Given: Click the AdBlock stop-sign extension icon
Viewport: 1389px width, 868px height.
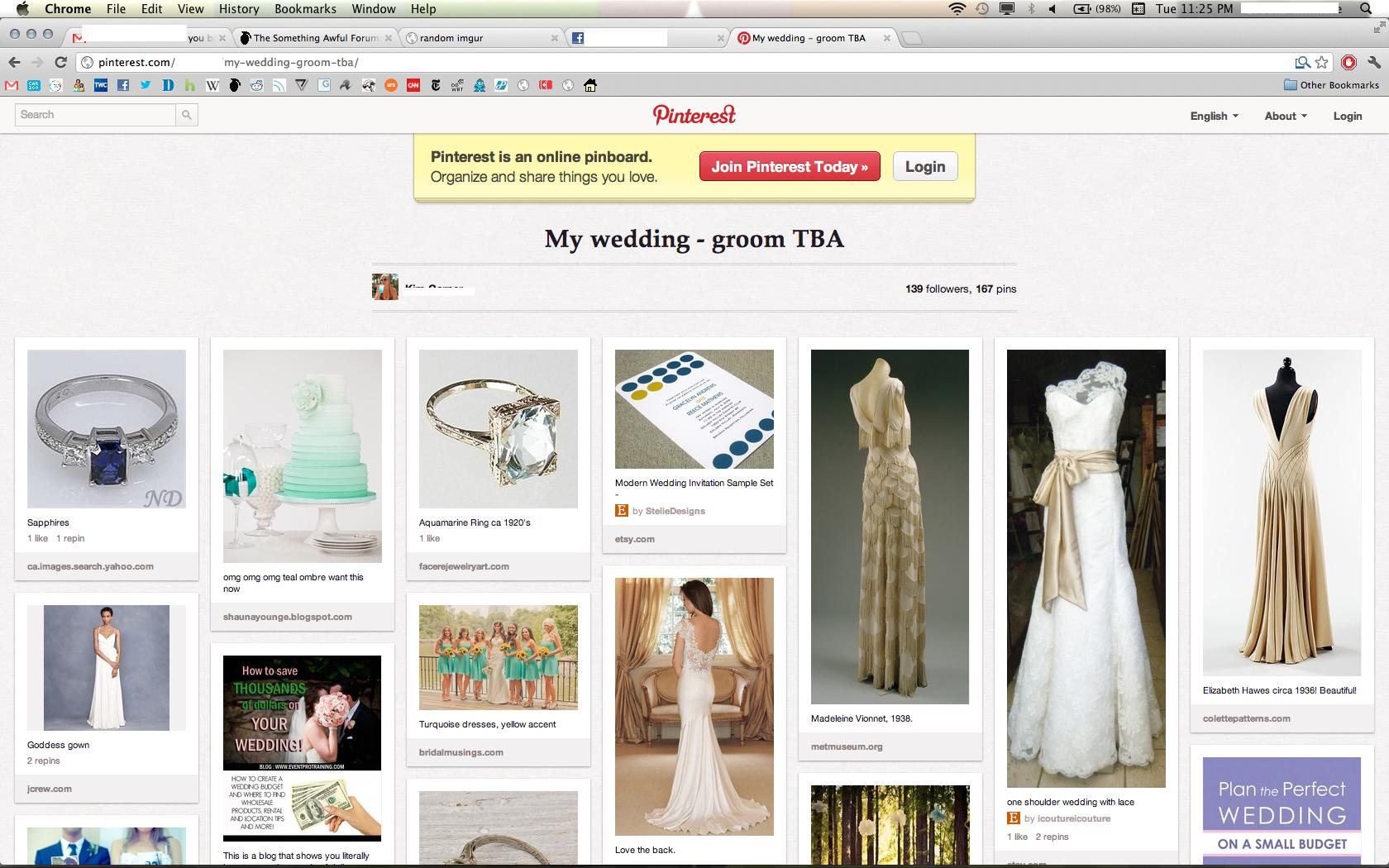Looking at the screenshot, I should point(1348,62).
